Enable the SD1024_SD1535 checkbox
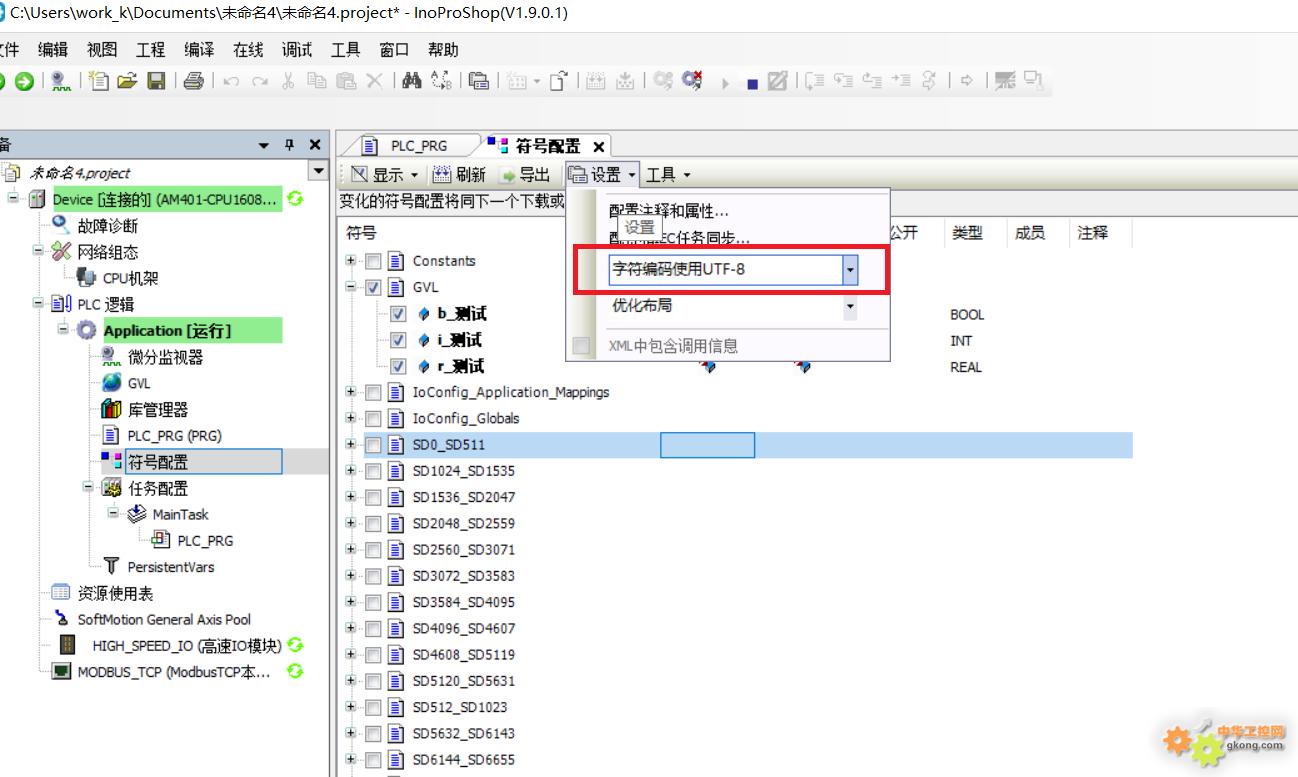This screenshot has width=1298, height=777. coord(373,471)
